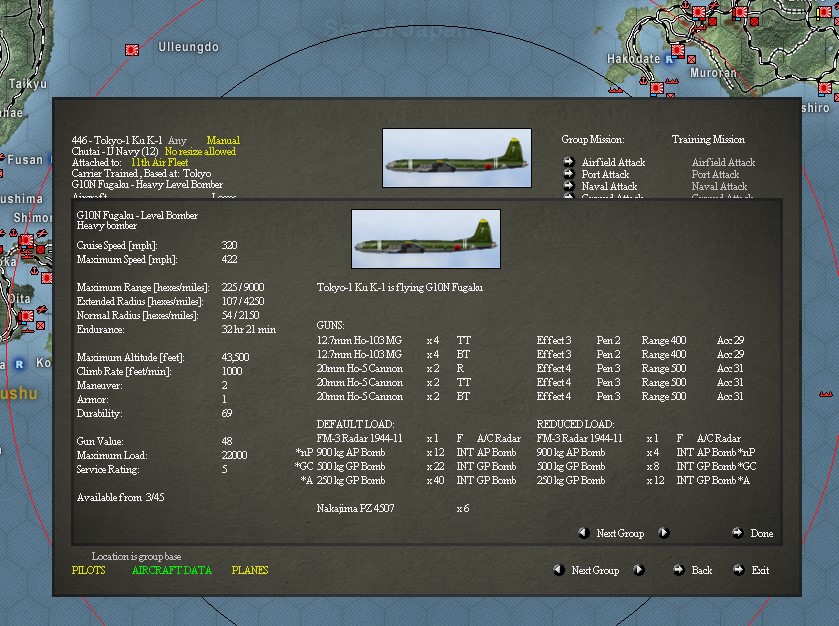The height and width of the screenshot is (626, 839).
Task: Select Japanese flag base icon near Hakodate
Action: pyautogui.click(x=678, y=50)
